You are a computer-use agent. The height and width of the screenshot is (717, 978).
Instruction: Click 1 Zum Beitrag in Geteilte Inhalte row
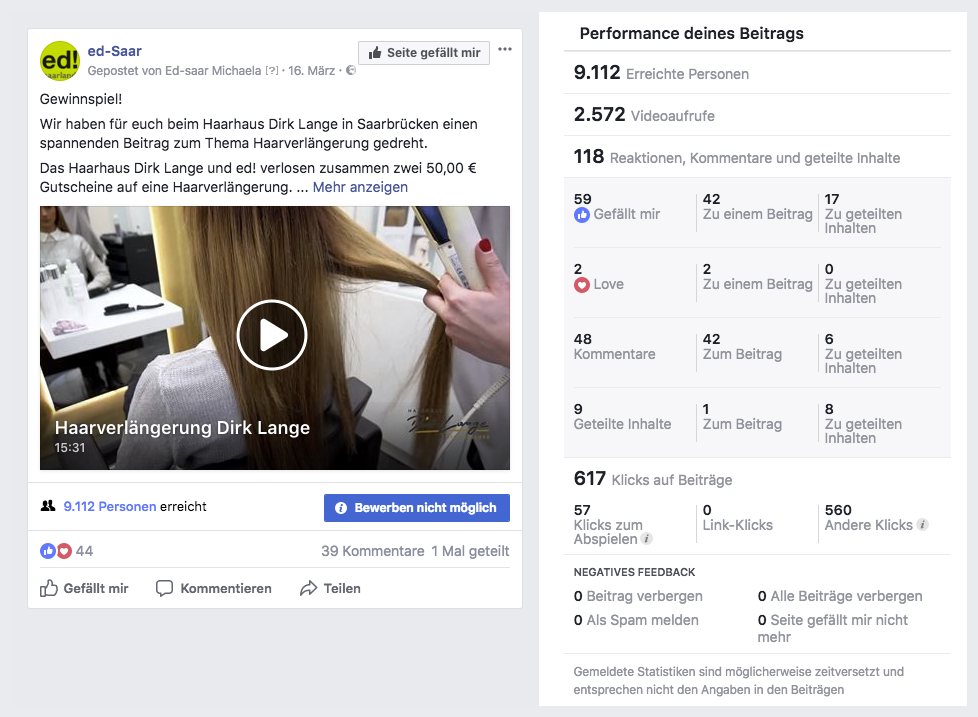(742, 416)
